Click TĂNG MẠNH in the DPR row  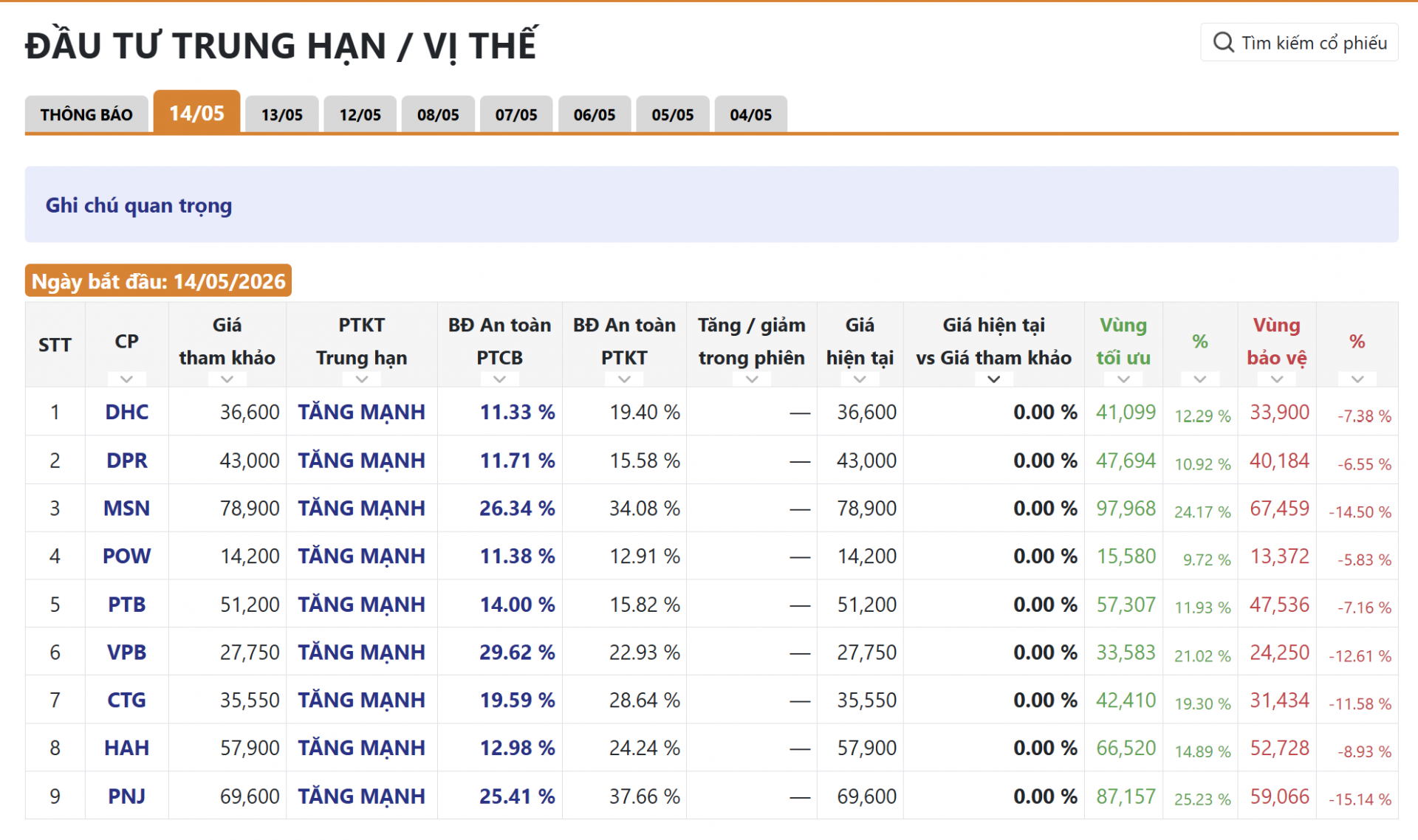coord(362,461)
